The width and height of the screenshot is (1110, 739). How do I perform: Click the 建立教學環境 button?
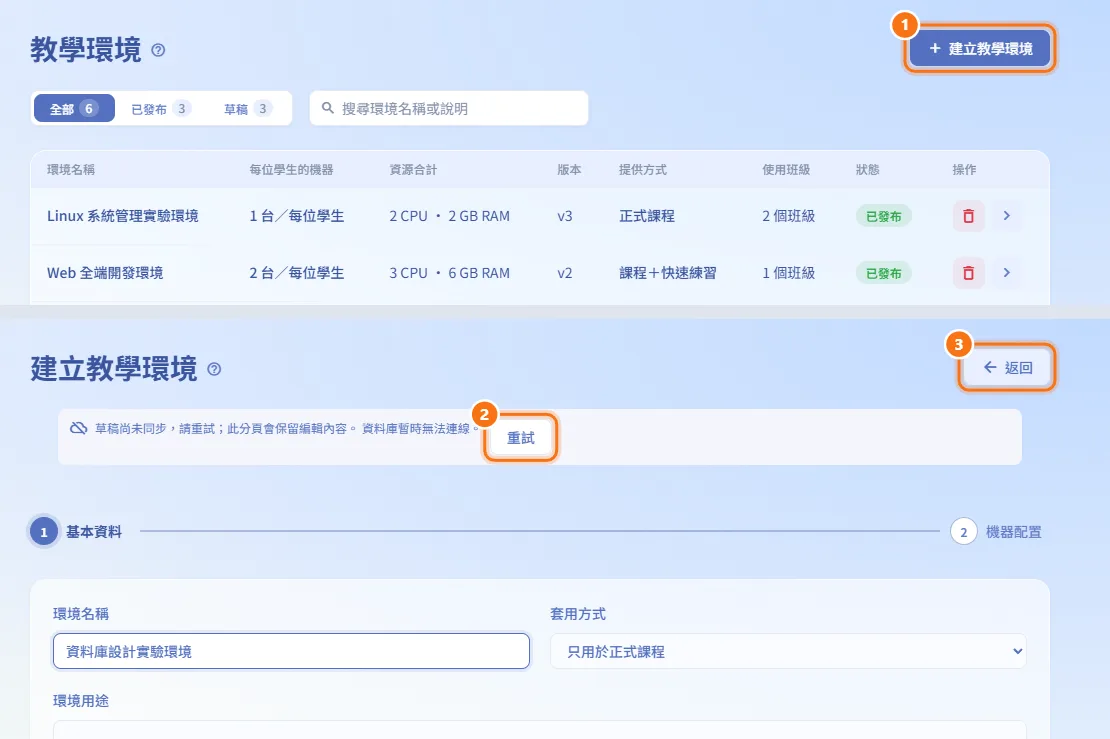[x=980, y=48]
